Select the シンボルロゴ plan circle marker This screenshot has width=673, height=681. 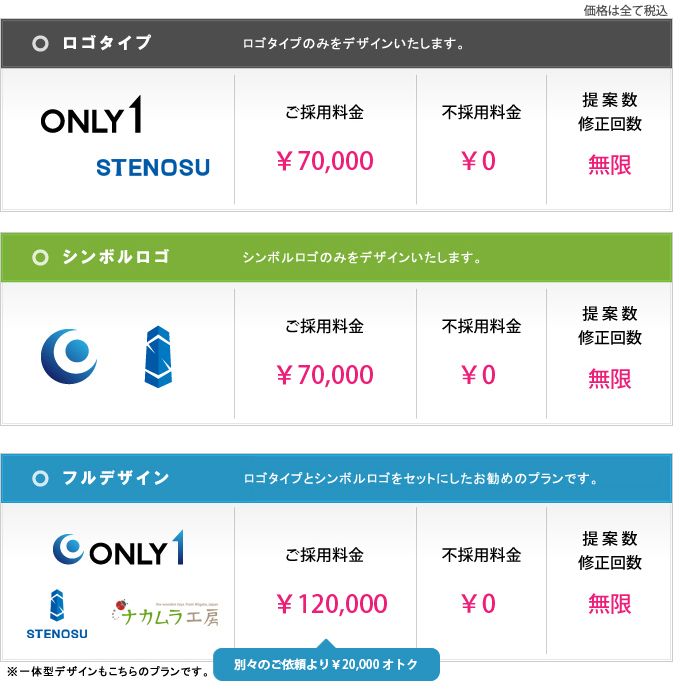click(x=40, y=257)
